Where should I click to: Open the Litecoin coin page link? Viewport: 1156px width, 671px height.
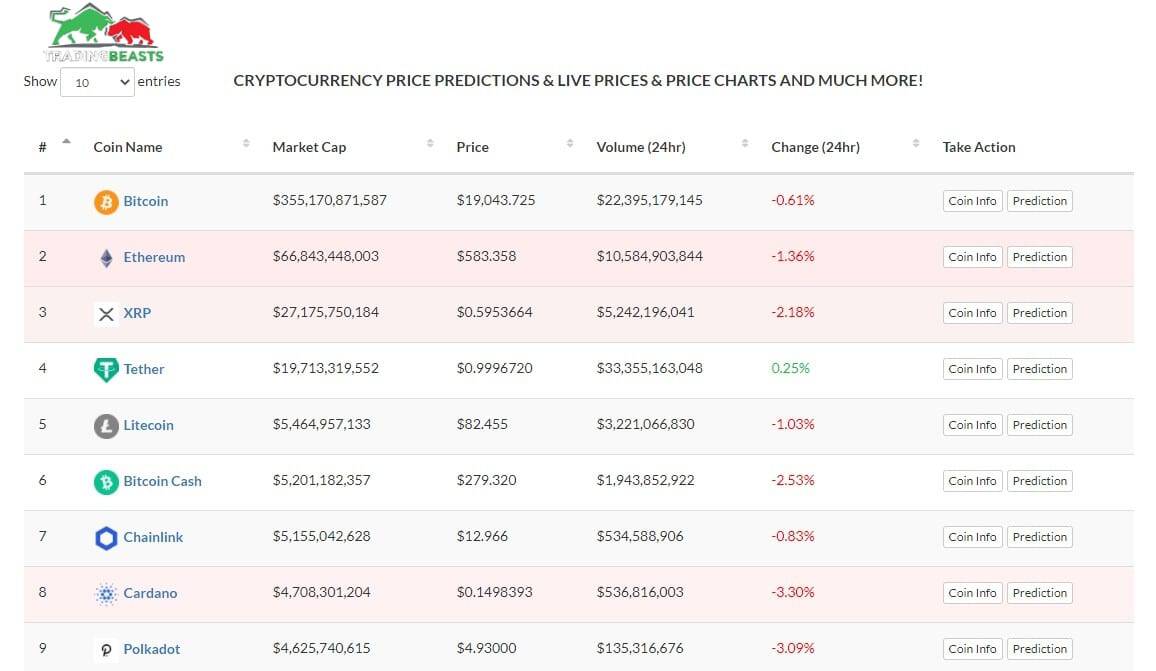click(x=148, y=424)
